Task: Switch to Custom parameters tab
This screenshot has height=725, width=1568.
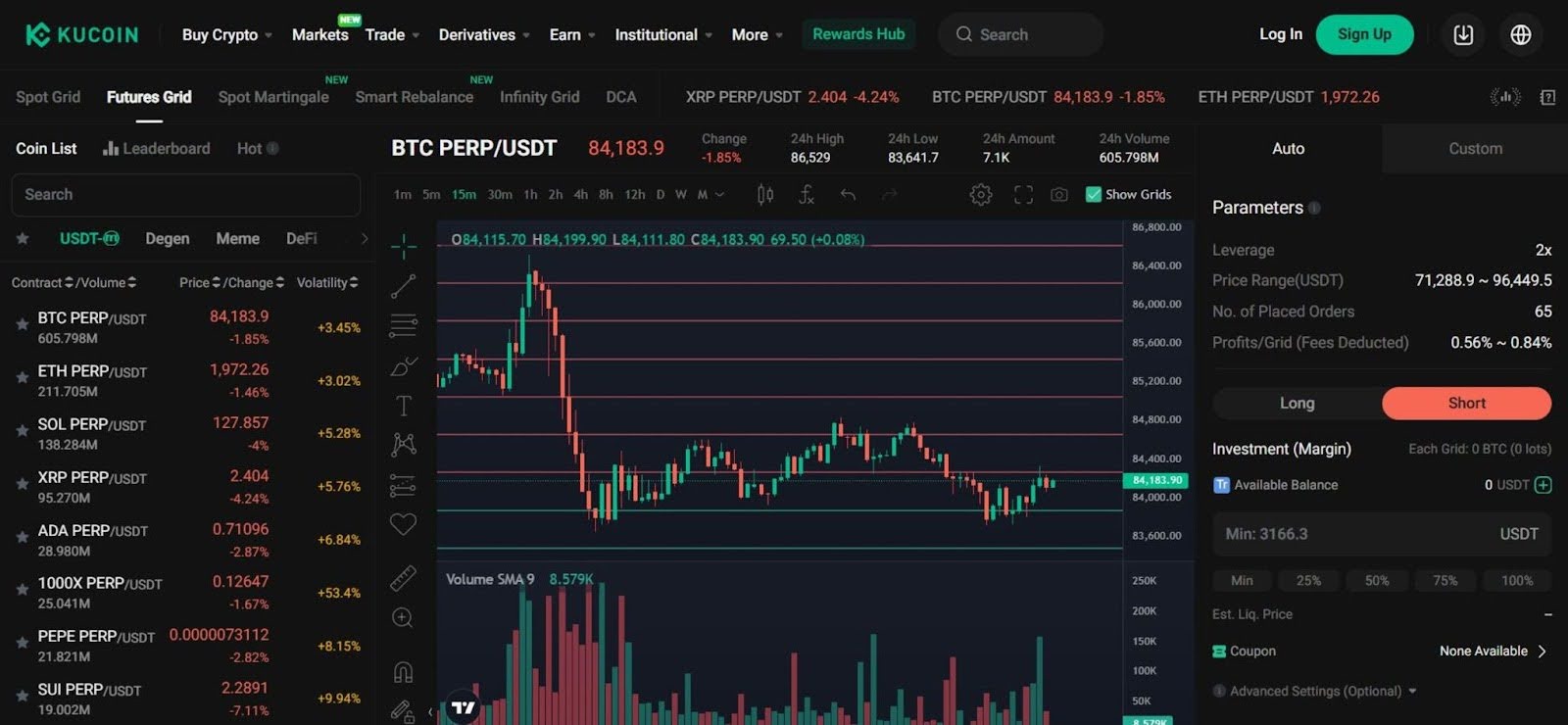Action: pyautogui.click(x=1475, y=149)
